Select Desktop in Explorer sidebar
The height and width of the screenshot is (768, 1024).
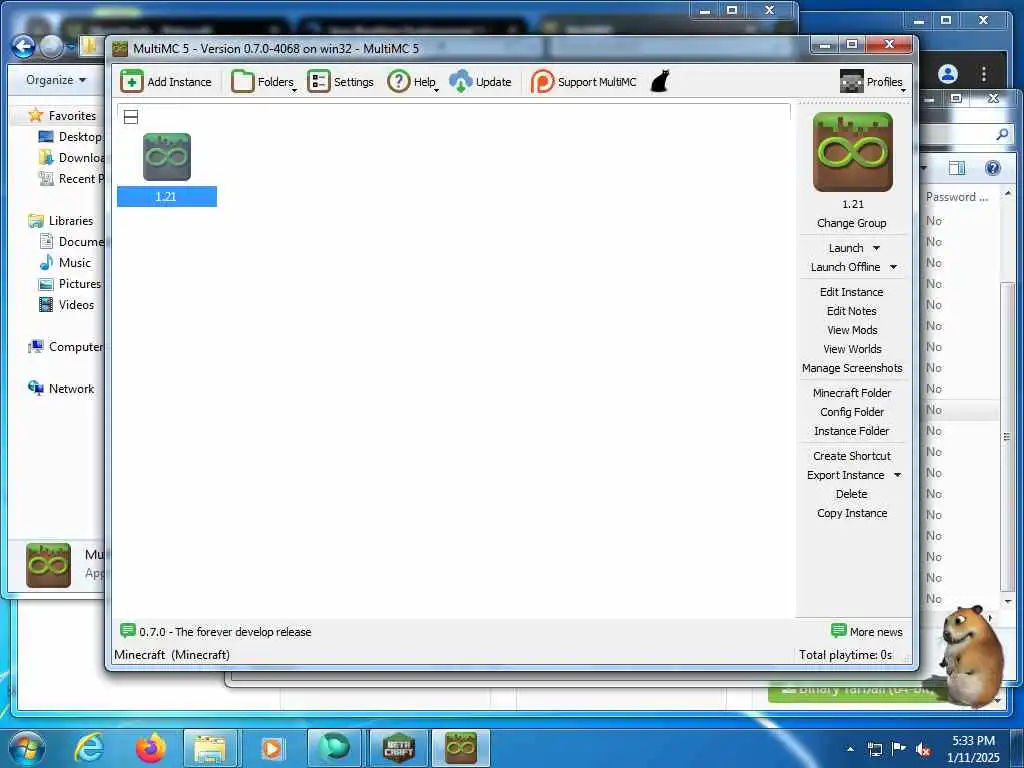[x=71, y=136]
